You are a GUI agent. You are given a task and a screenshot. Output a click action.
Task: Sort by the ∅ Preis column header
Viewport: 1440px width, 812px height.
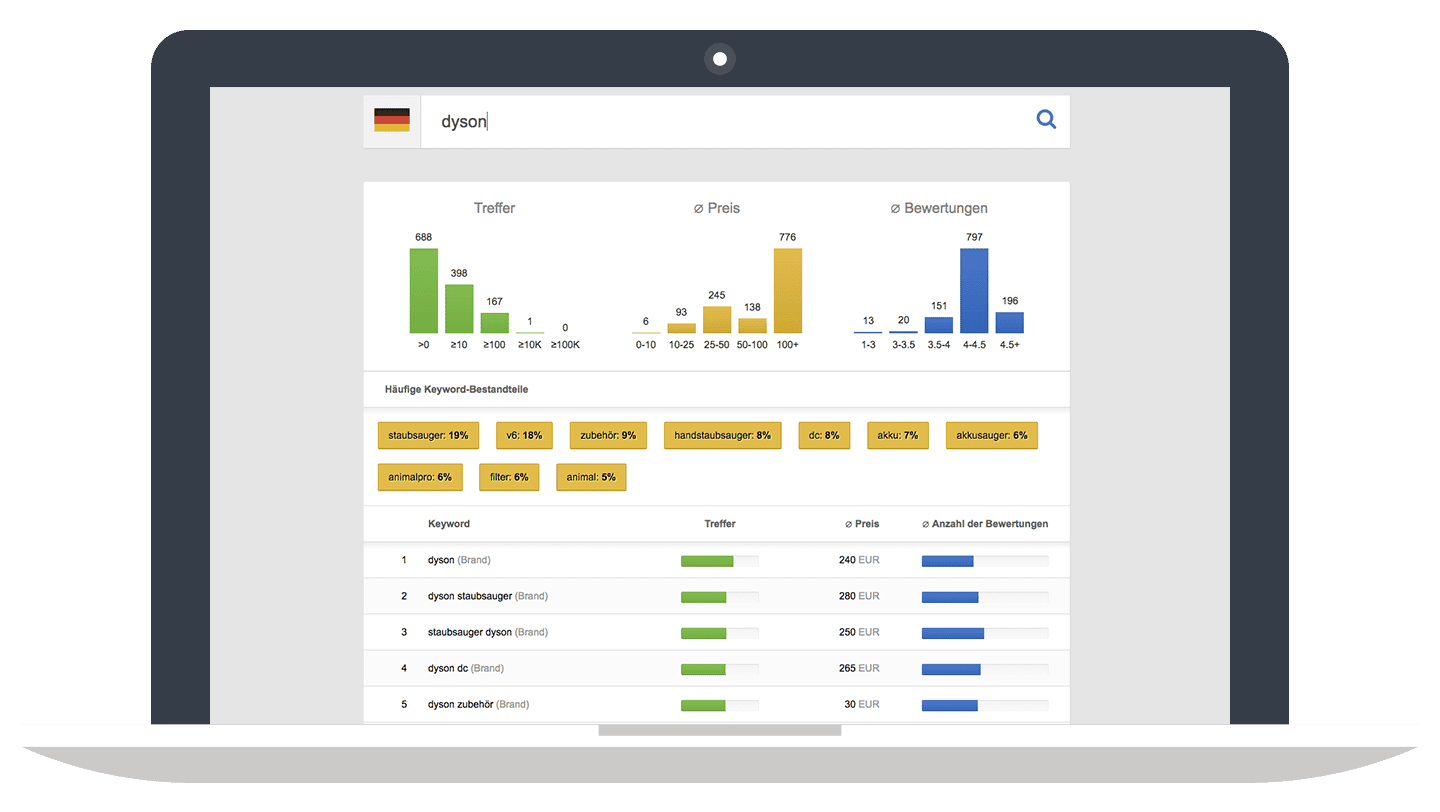coord(862,524)
